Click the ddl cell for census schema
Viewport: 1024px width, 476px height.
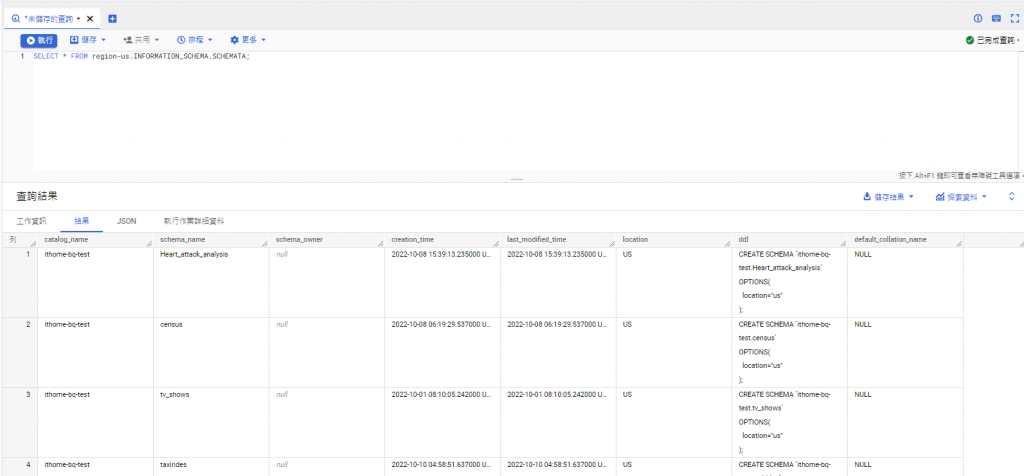point(790,352)
